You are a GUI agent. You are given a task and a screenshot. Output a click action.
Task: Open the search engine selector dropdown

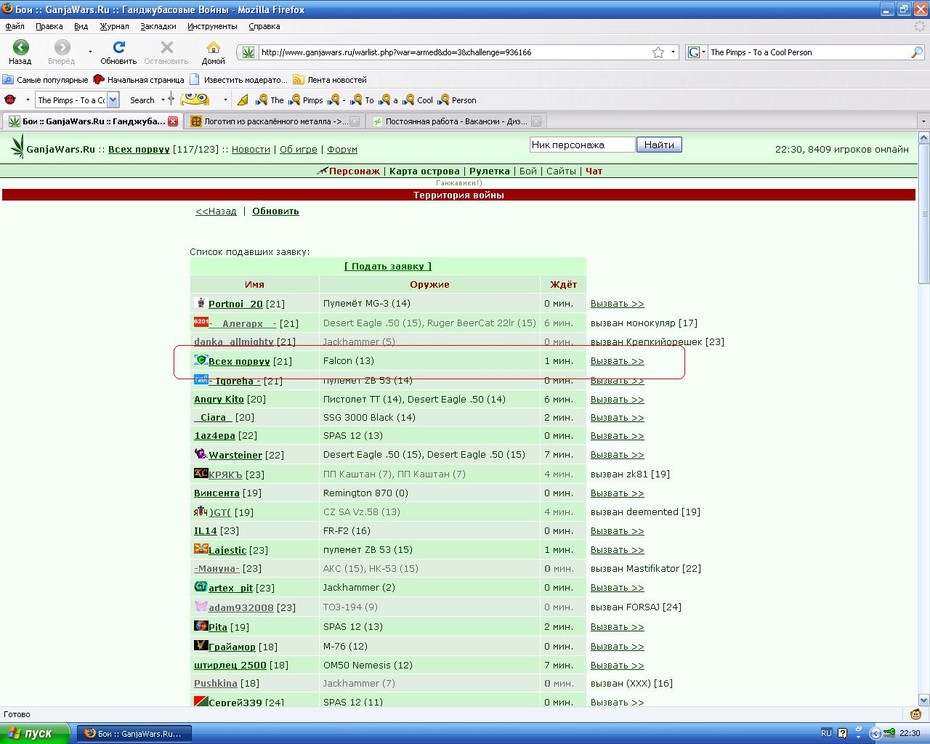pyautogui.click(x=696, y=52)
